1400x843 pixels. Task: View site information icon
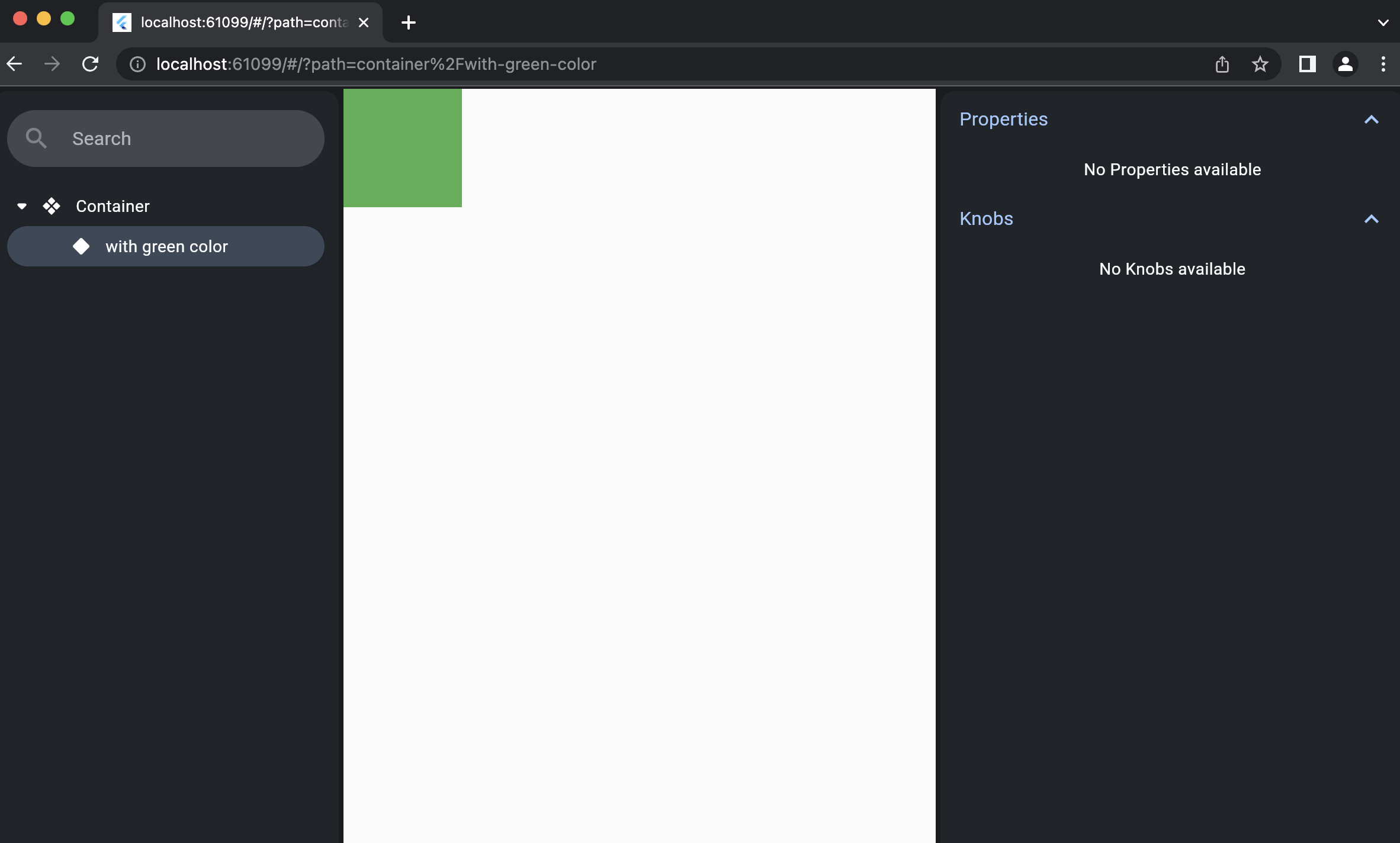click(x=137, y=64)
